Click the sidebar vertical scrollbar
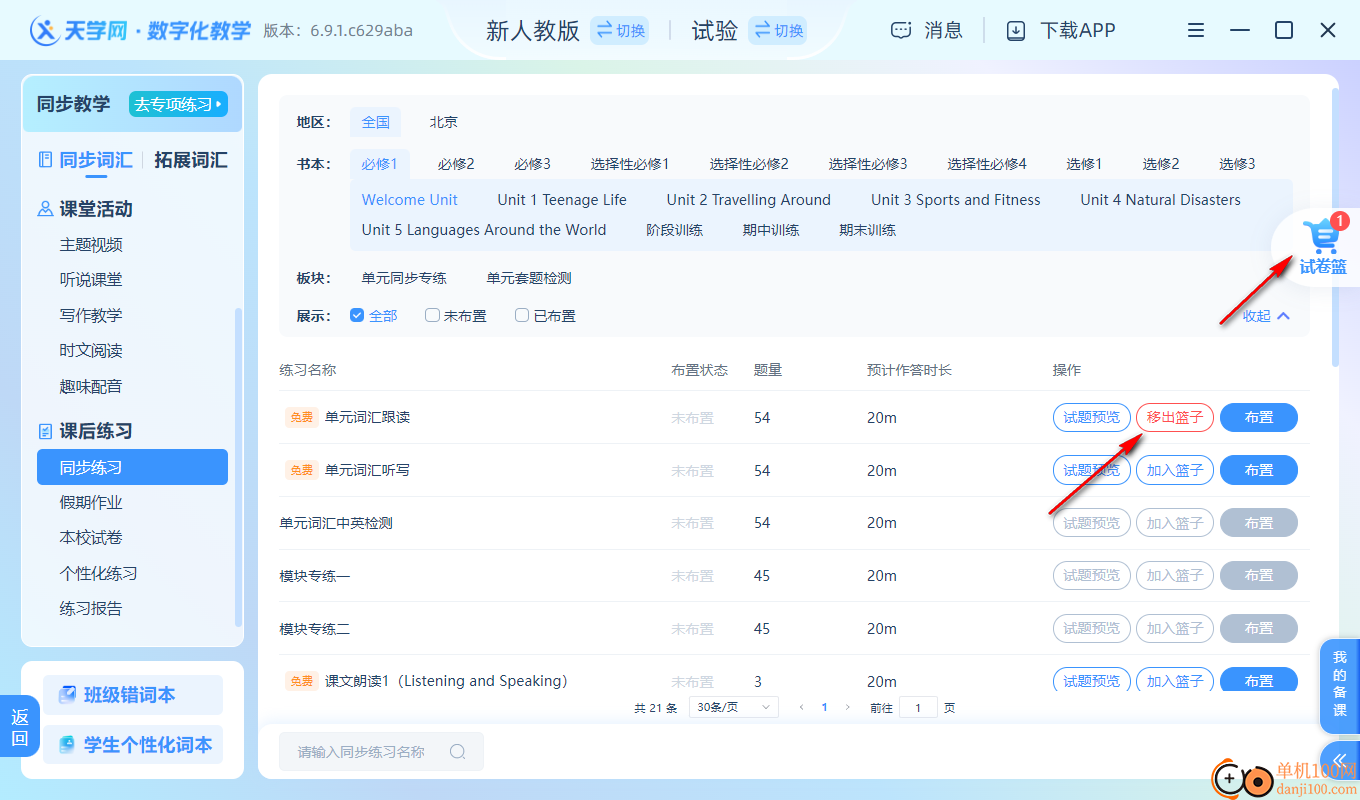This screenshot has width=1360, height=800. [x=237, y=466]
